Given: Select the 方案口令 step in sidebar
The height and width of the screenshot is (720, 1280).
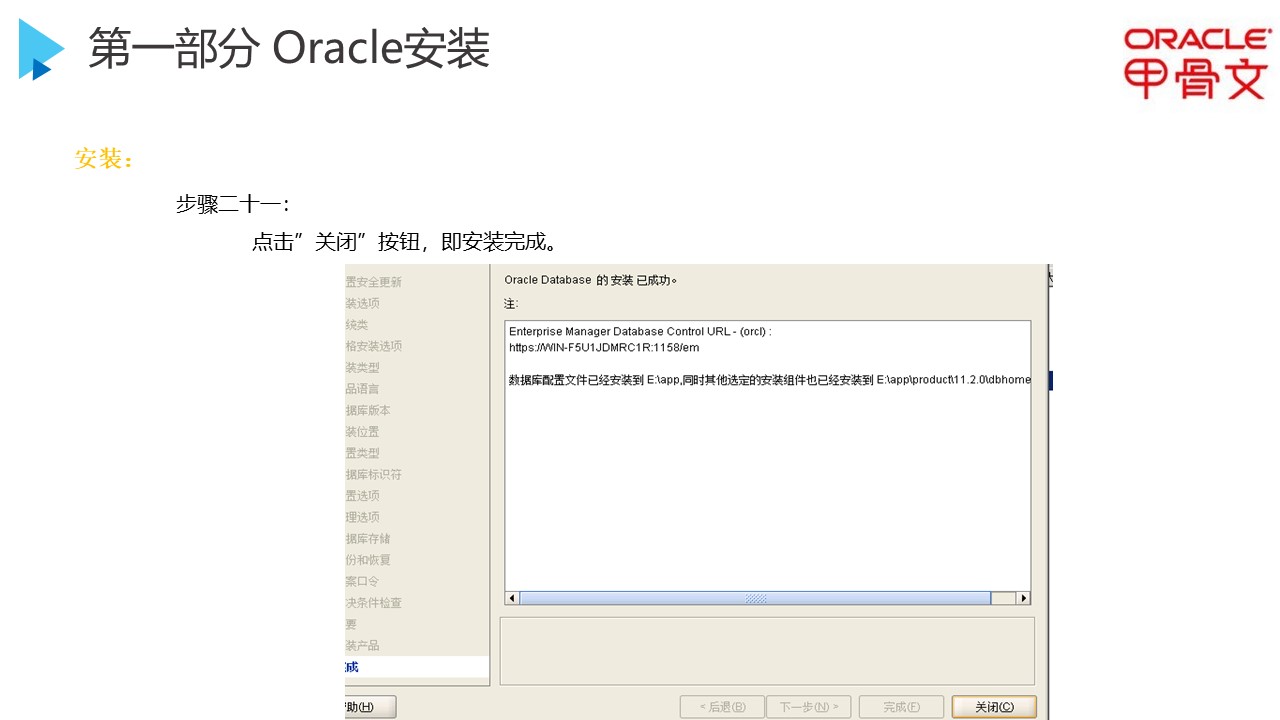Looking at the screenshot, I should [362, 581].
